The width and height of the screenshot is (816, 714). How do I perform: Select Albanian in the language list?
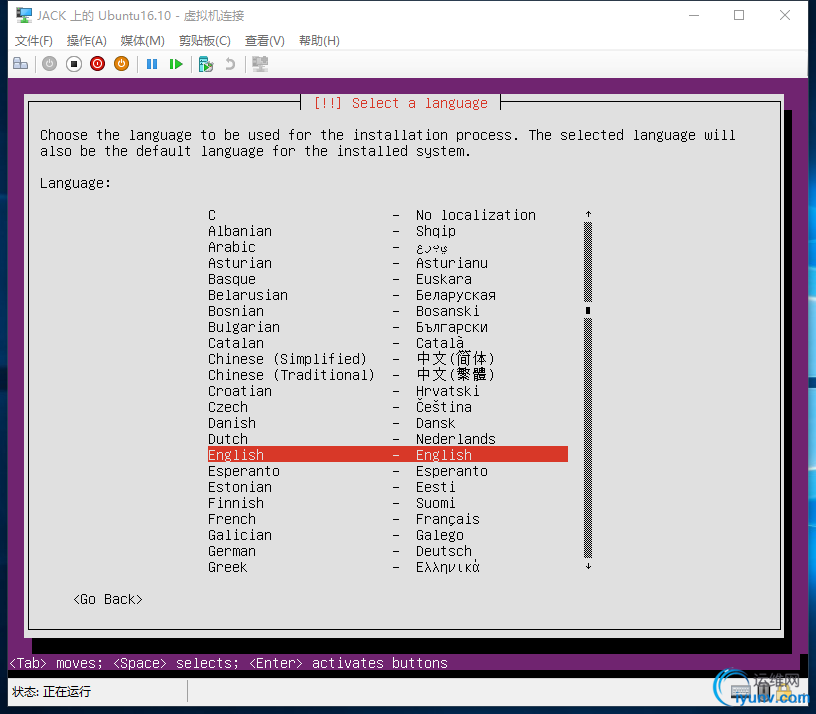coord(388,231)
